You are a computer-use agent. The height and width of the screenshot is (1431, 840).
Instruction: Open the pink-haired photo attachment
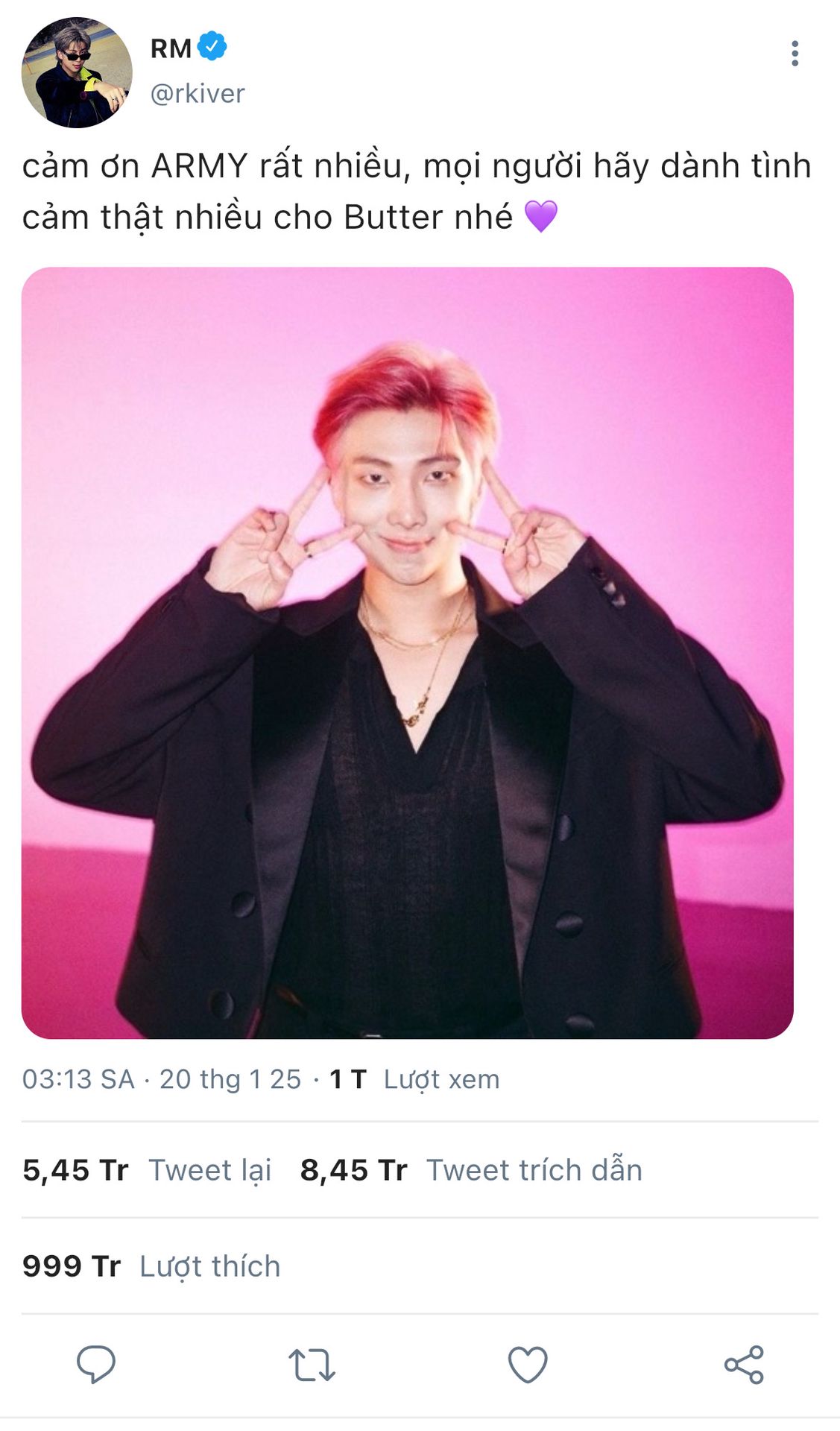[x=408, y=653]
